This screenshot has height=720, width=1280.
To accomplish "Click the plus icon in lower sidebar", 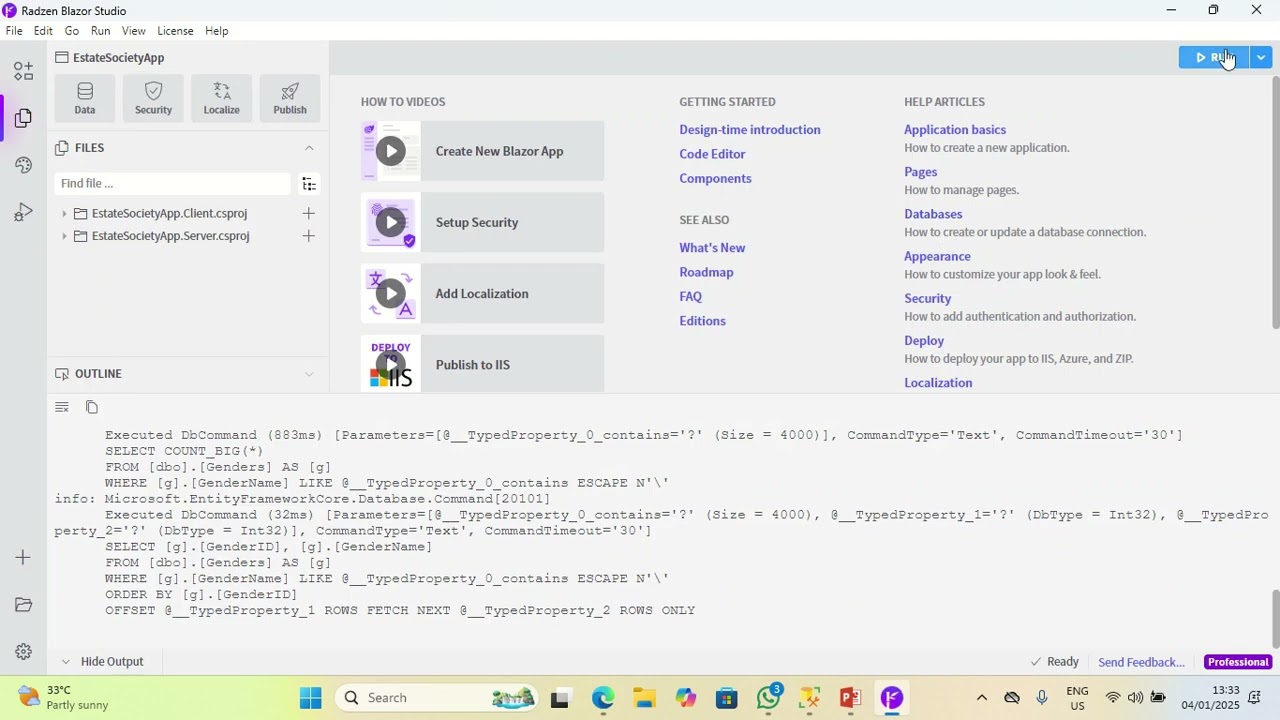I will pyautogui.click(x=23, y=557).
